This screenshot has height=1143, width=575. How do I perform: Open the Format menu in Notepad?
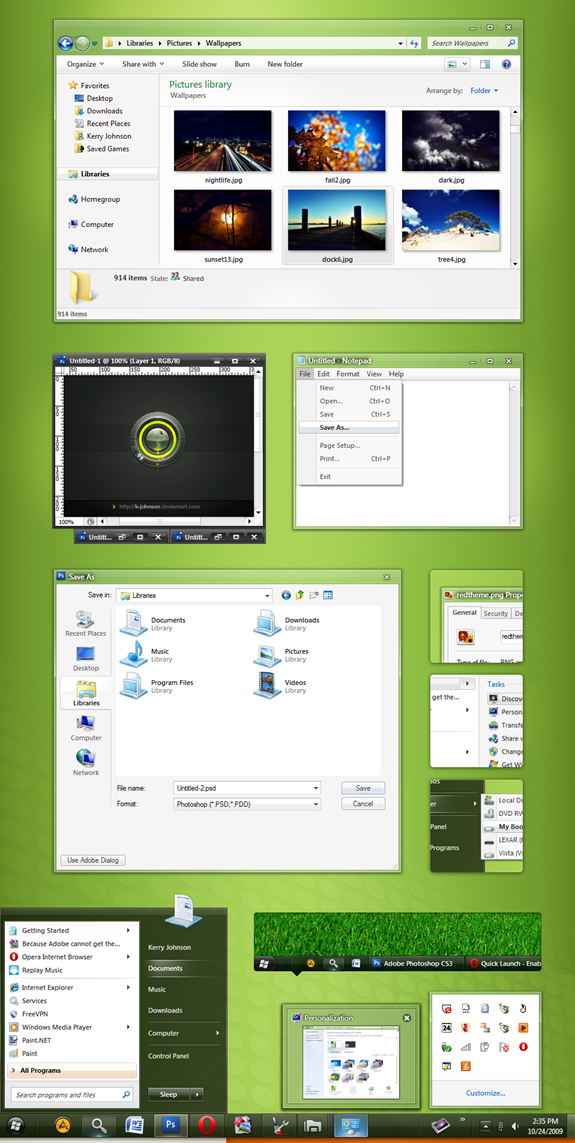pyautogui.click(x=348, y=374)
